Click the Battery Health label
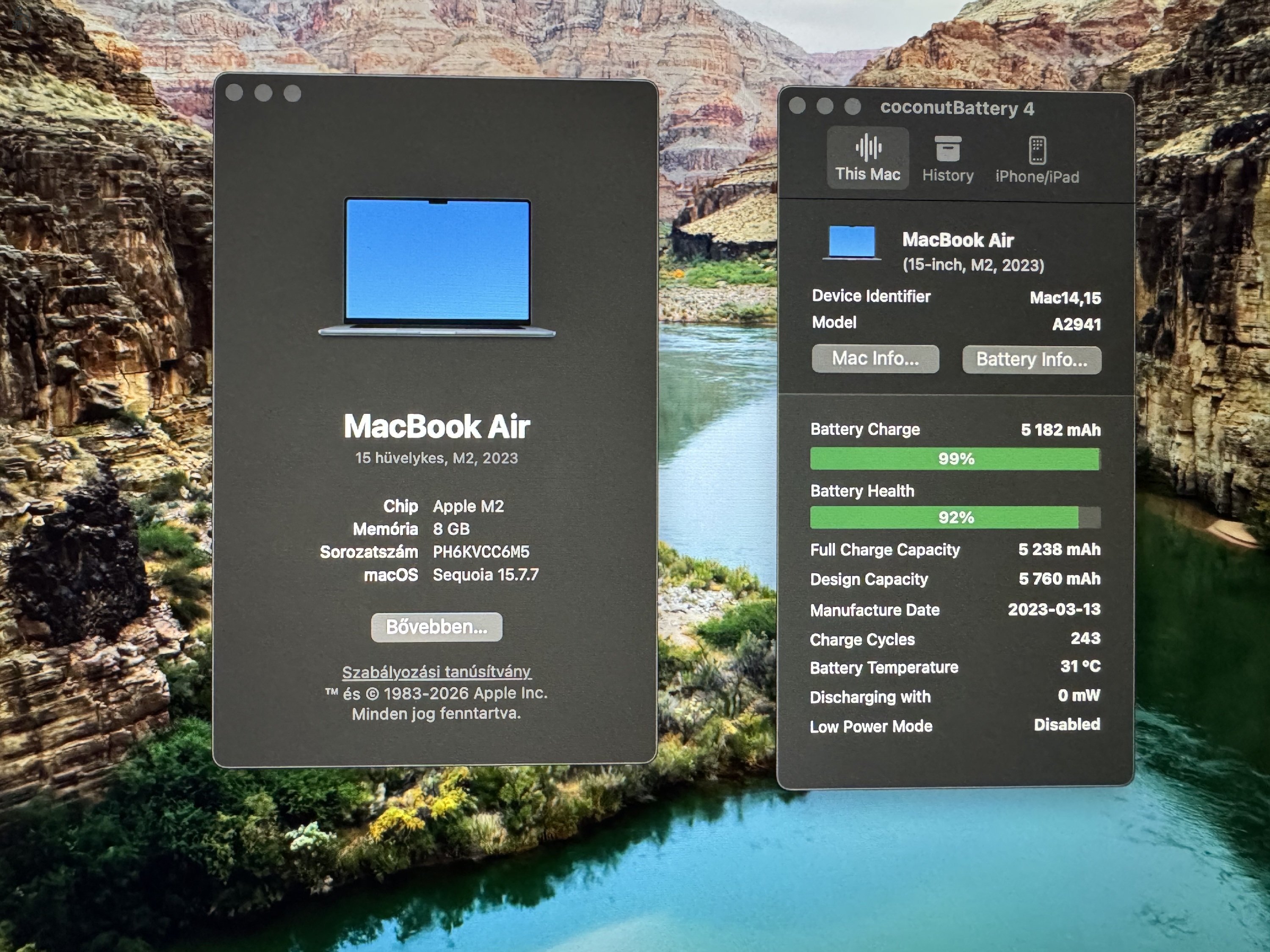The width and height of the screenshot is (1270, 952). pos(862,491)
